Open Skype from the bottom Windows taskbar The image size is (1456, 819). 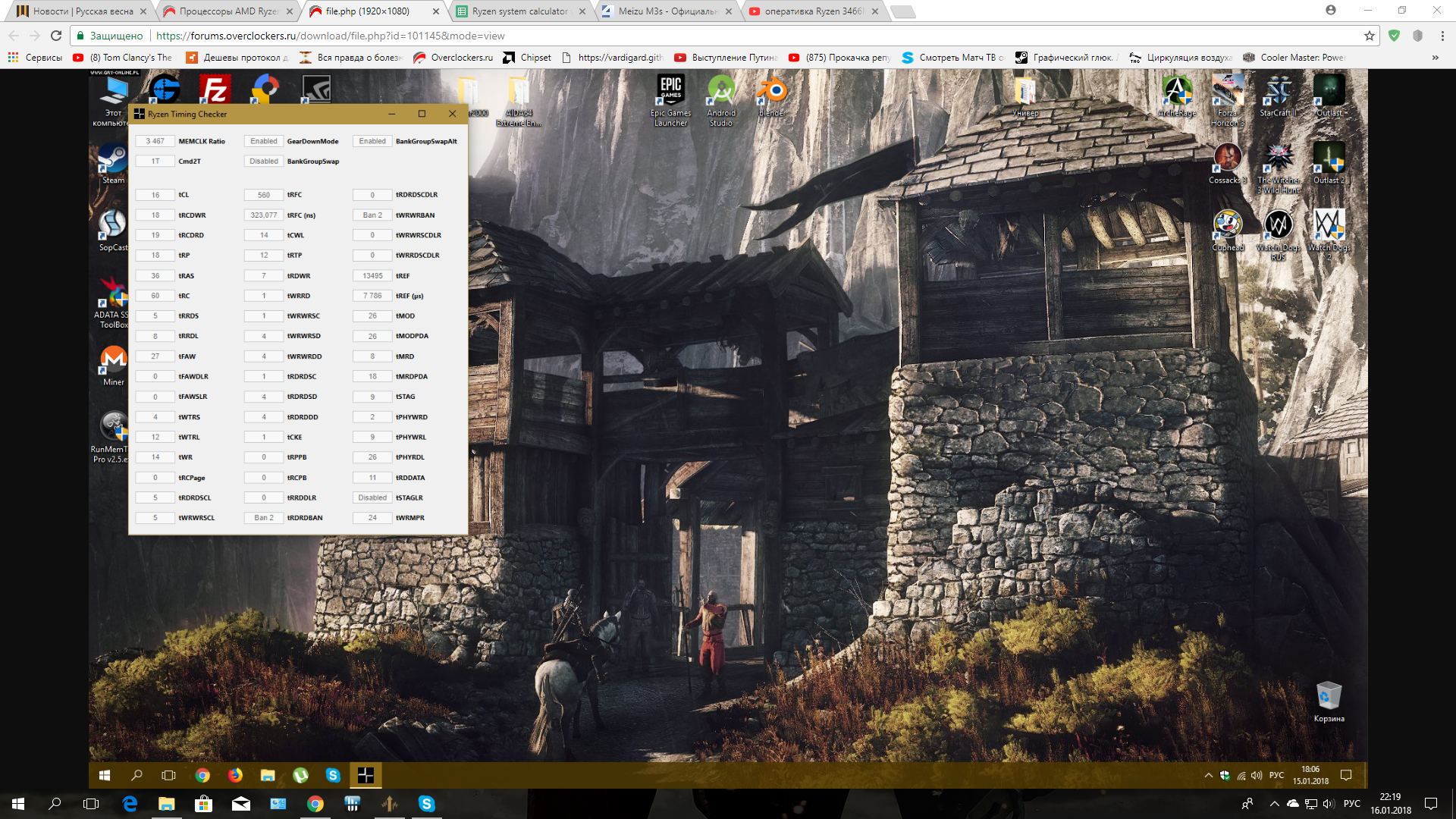[x=426, y=804]
